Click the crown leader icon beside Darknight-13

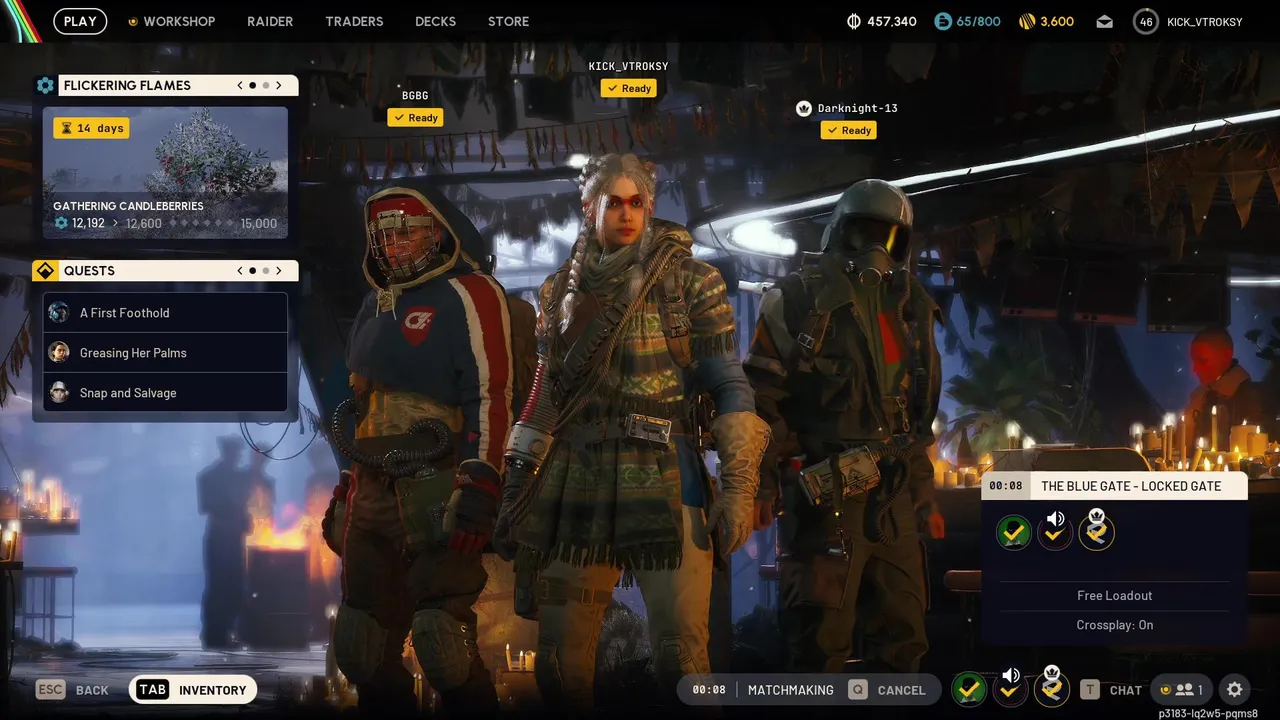[803, 108]
